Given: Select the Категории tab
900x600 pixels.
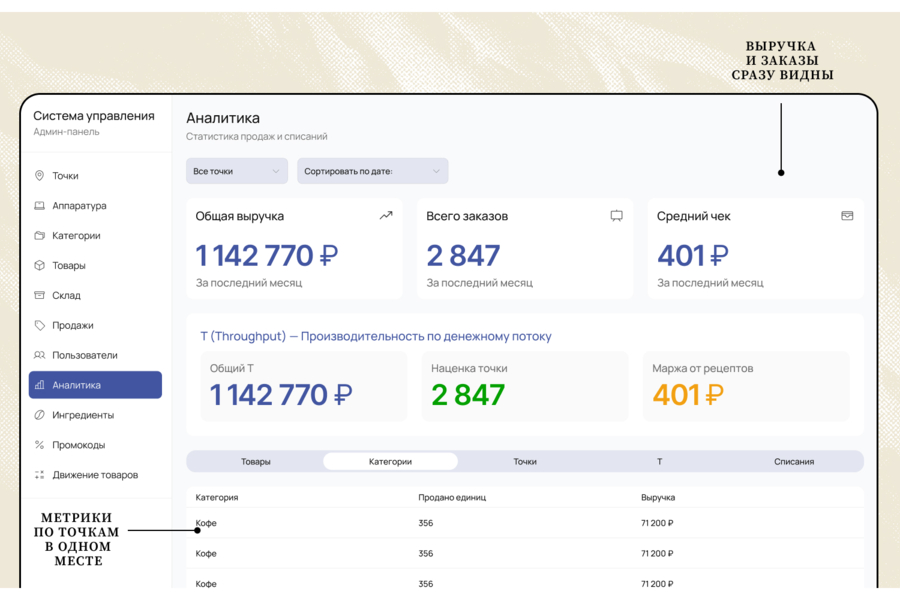Looking at the screenshot, I should coord(390,462).
